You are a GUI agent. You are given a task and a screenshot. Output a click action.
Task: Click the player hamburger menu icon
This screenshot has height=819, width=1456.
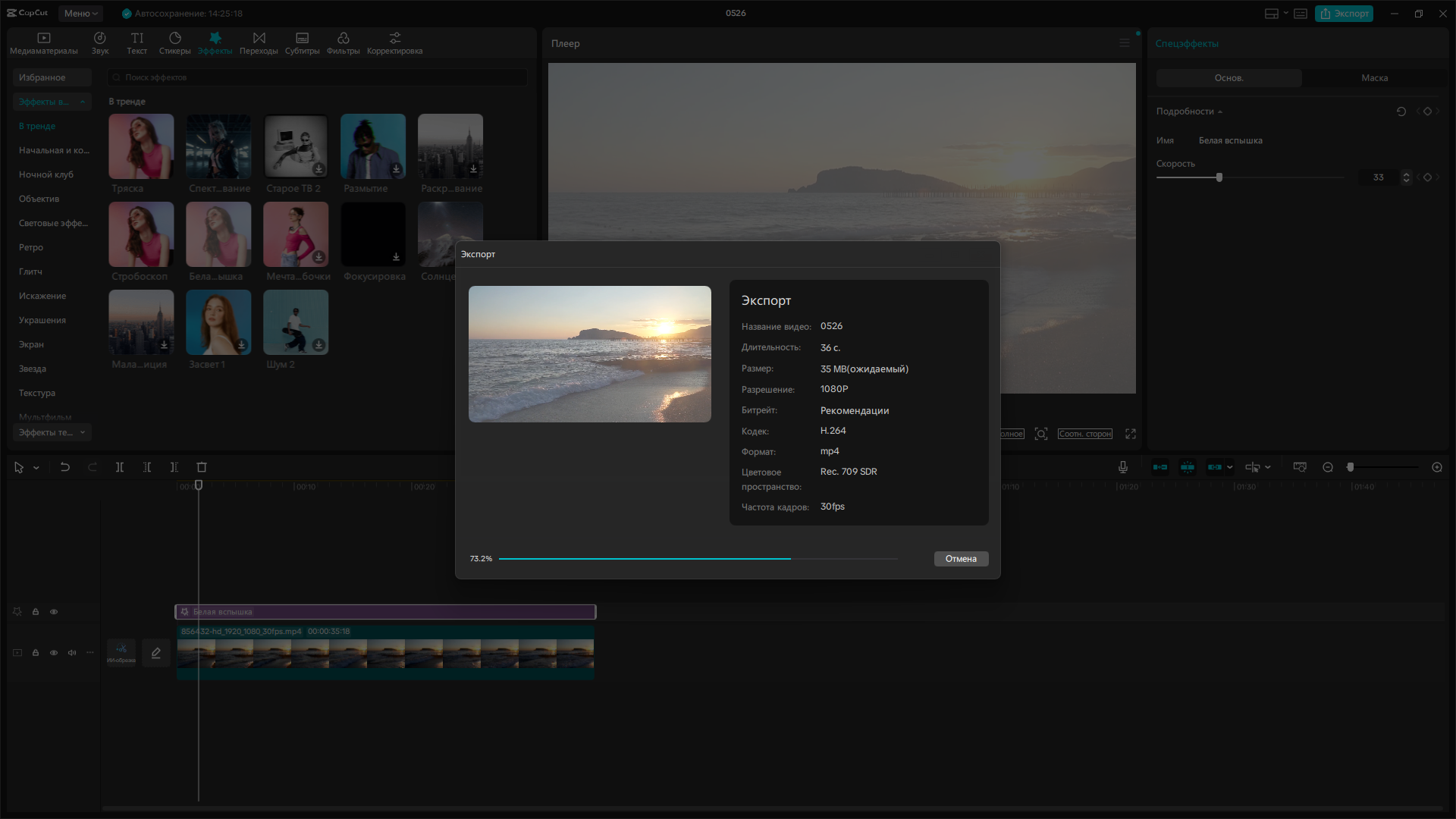coord(1125,43)
